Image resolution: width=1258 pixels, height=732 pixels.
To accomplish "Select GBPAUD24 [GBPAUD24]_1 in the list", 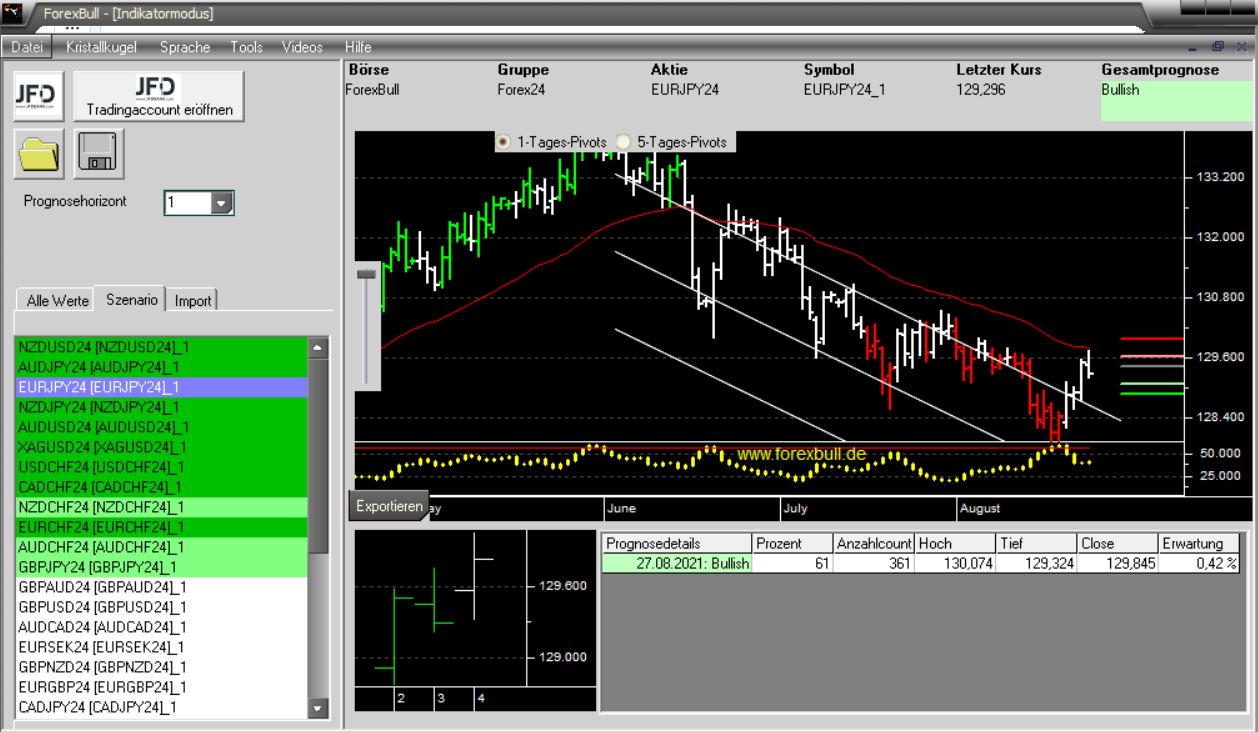I will [161, 587].
